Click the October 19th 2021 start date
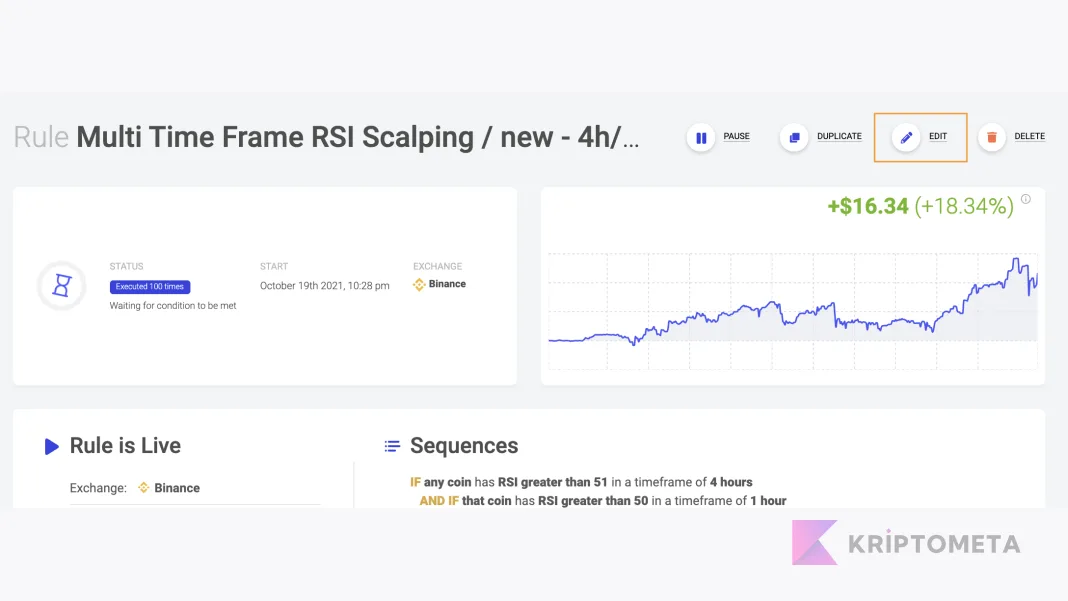 coord(324,286)
